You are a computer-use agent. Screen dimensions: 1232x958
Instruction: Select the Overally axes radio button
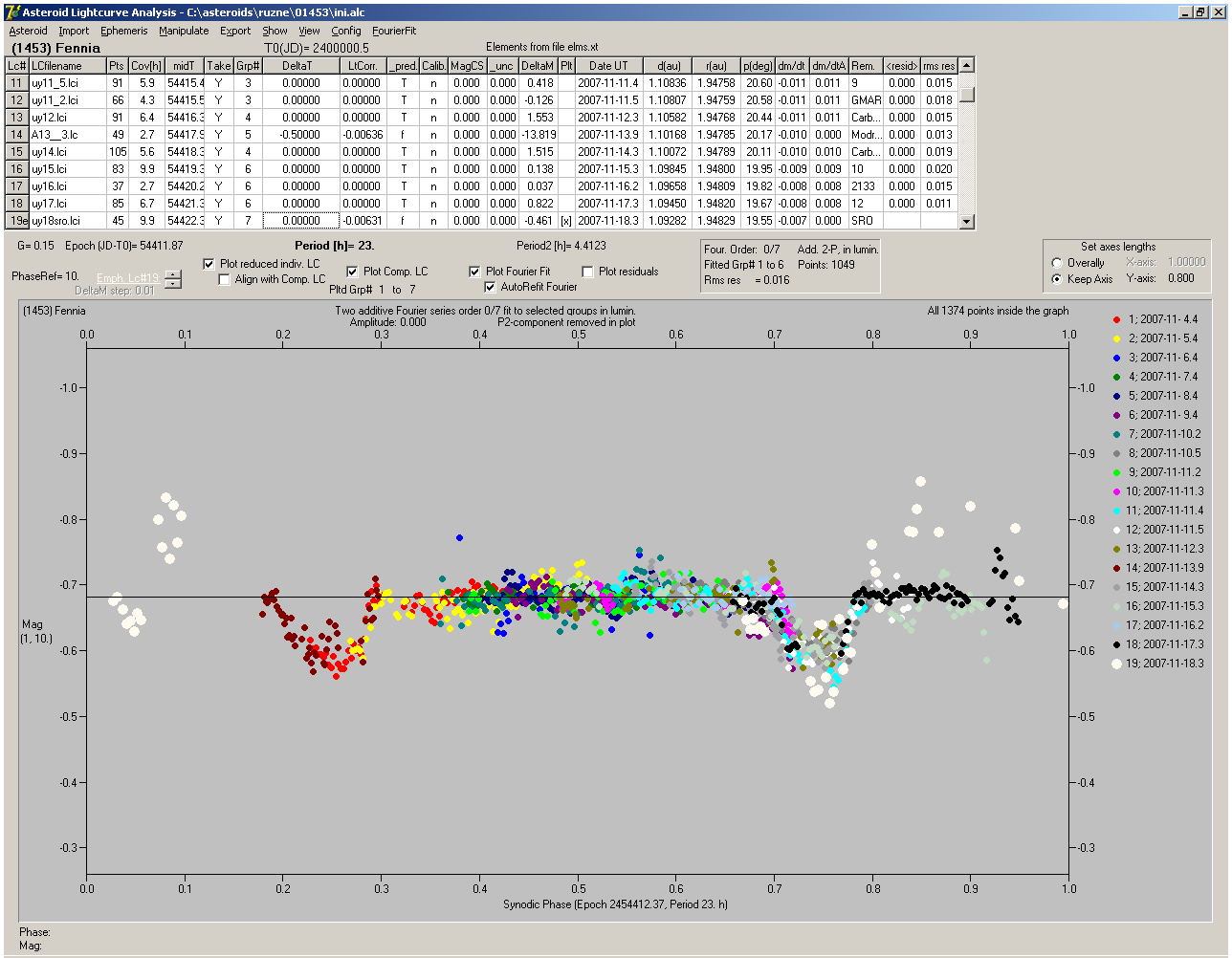1057,263
